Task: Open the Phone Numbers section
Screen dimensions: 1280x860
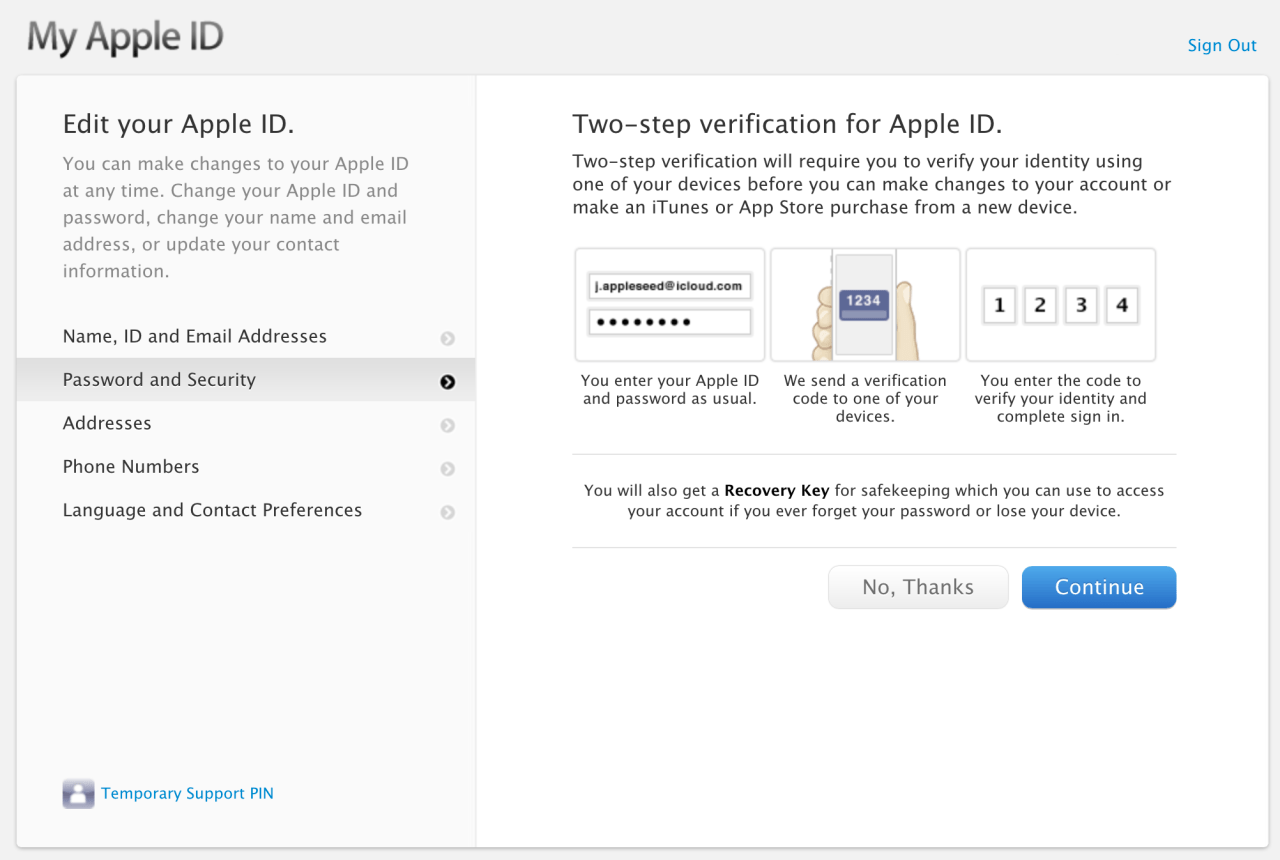Action: pos(131,467)
